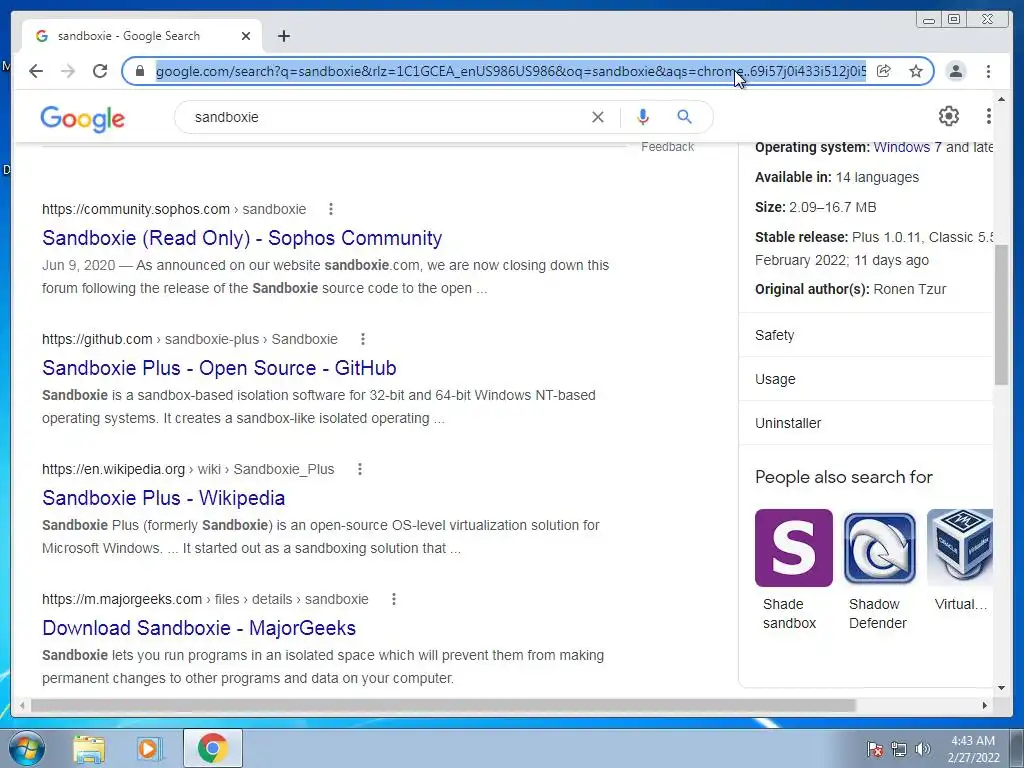Start voice search with the microphone
The image size is (1024, 768).
coord(643,117)
